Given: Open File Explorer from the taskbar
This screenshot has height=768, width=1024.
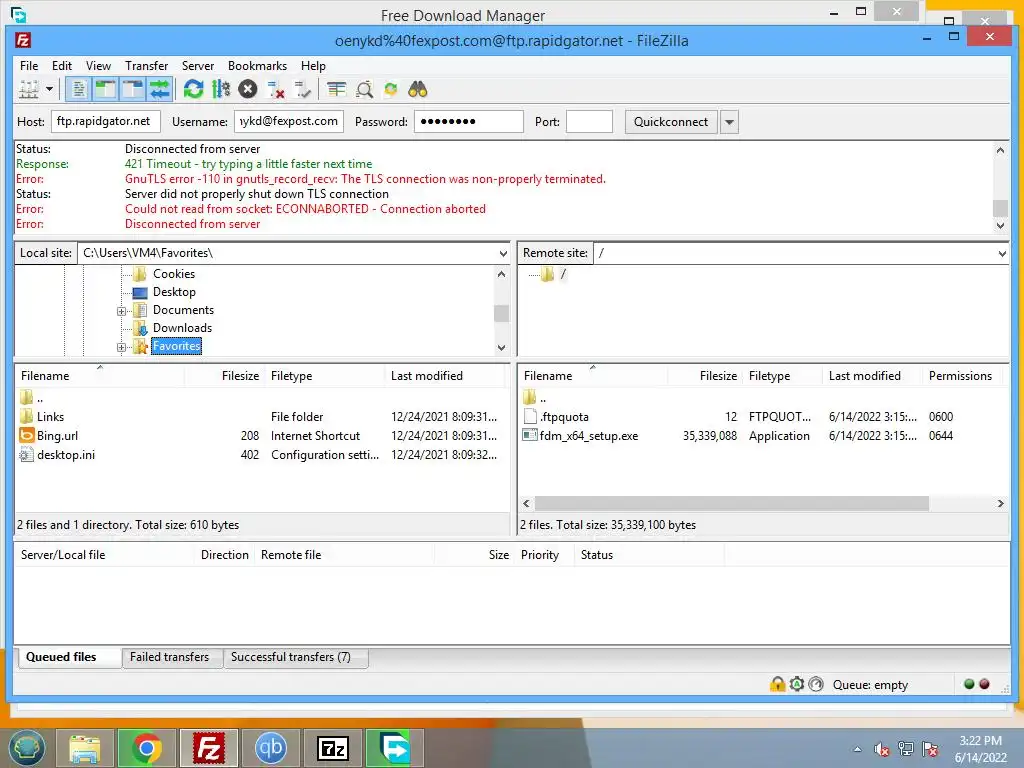Looking at the screenshot, I should [85, 748].
